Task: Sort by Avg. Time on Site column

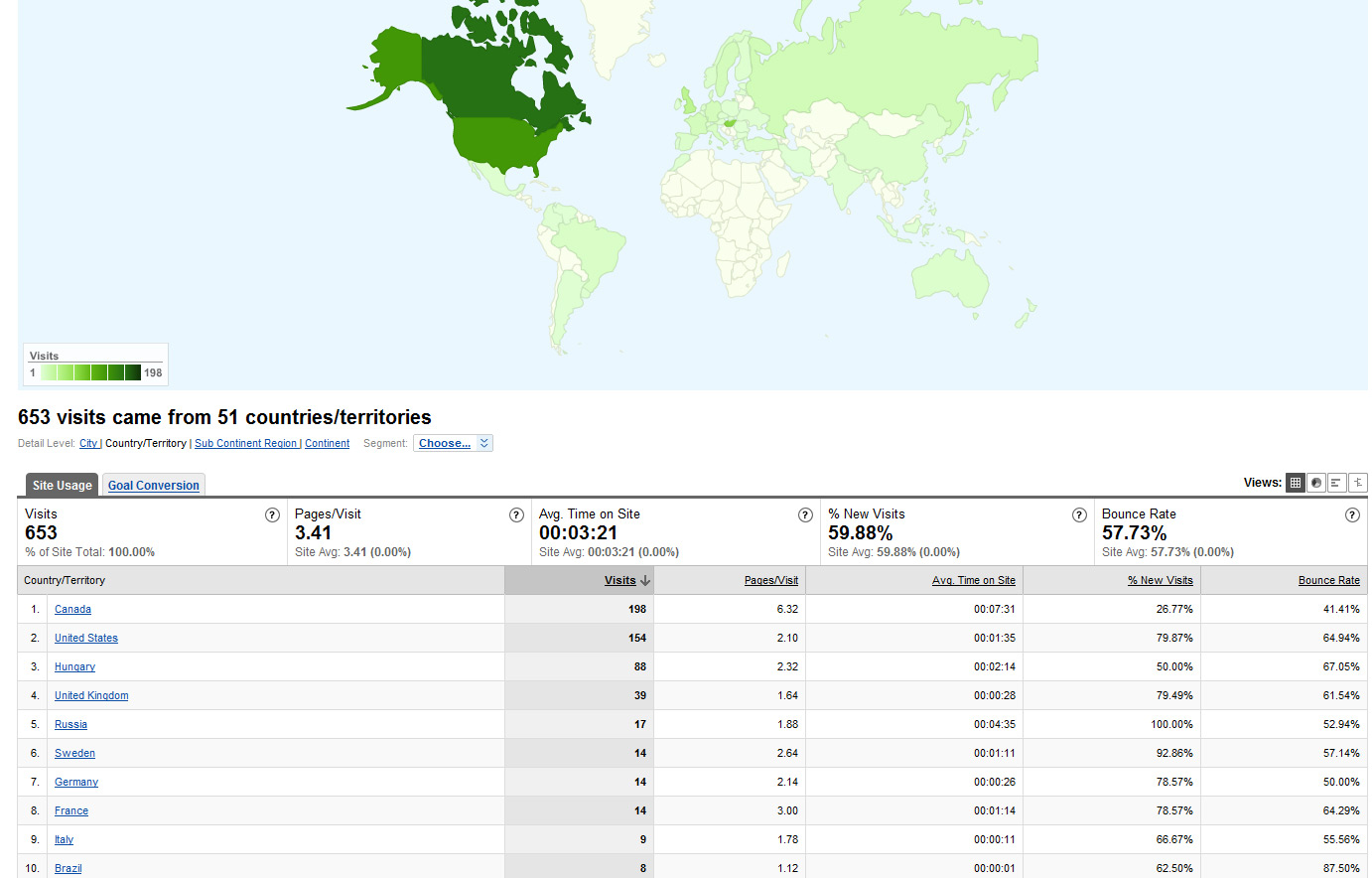Action: click(x=973, y=580)
